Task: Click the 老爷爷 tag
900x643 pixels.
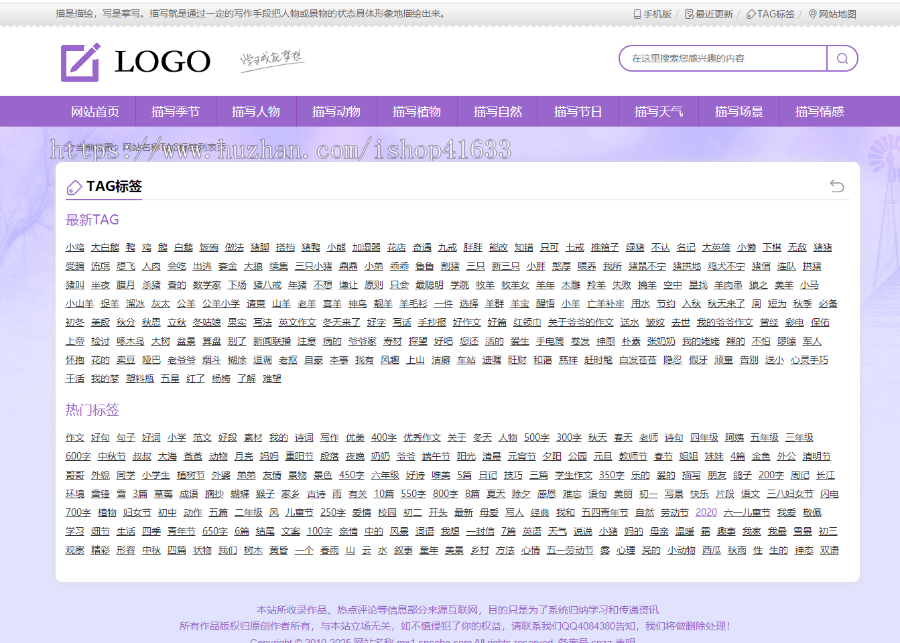Action: [181, 360]
